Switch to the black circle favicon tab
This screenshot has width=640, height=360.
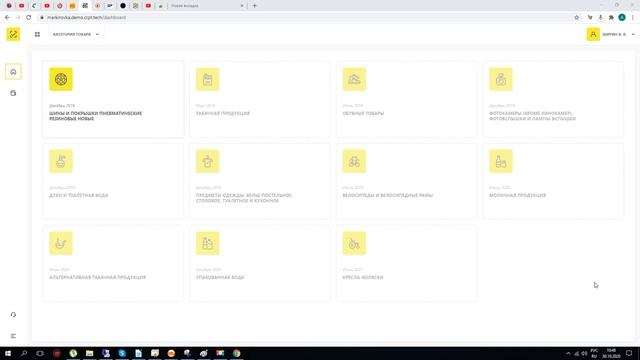(123, 6)
